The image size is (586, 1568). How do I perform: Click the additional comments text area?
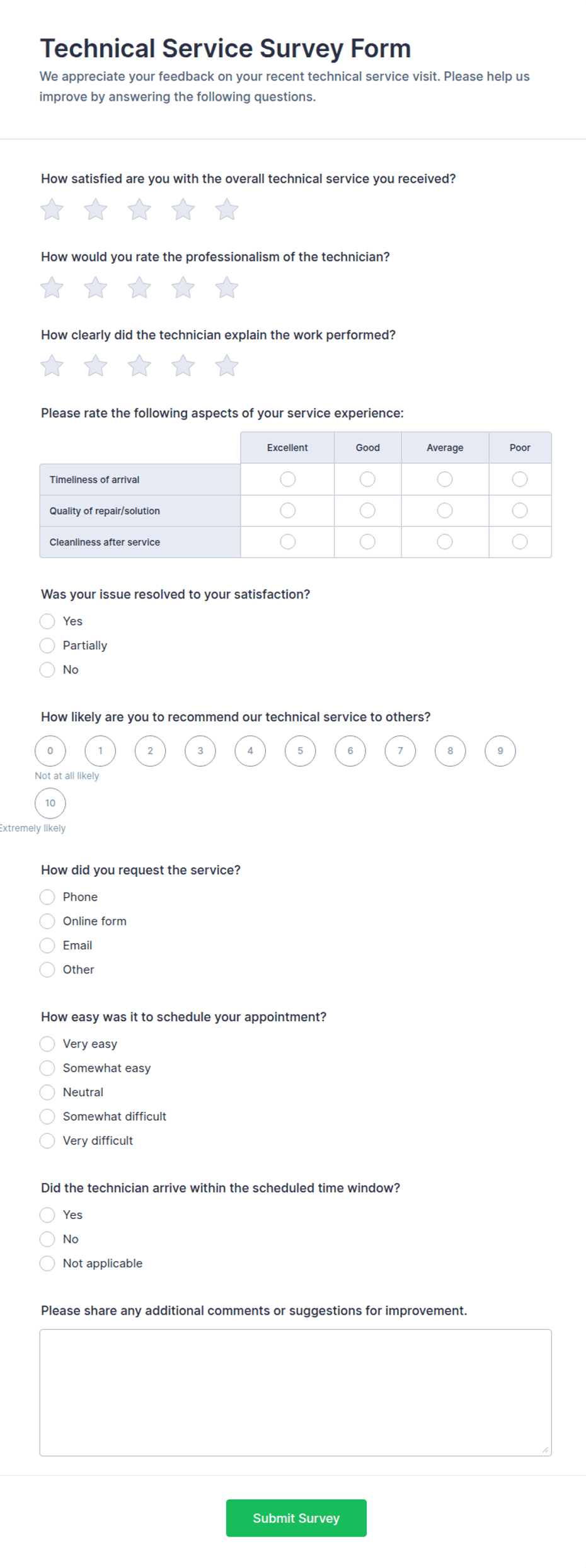tap(296, 1393)
